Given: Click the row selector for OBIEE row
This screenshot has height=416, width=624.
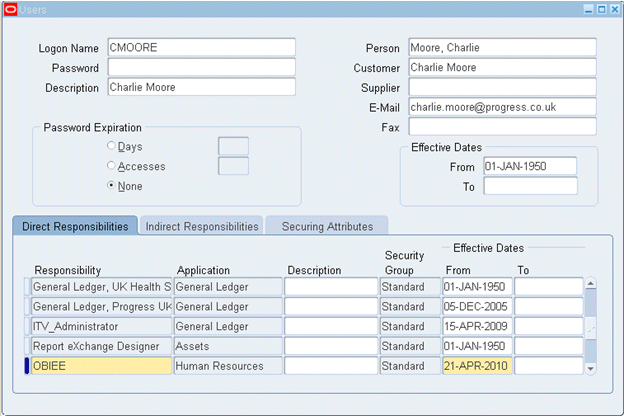Looking at the screenshot, I should (27, 366).
